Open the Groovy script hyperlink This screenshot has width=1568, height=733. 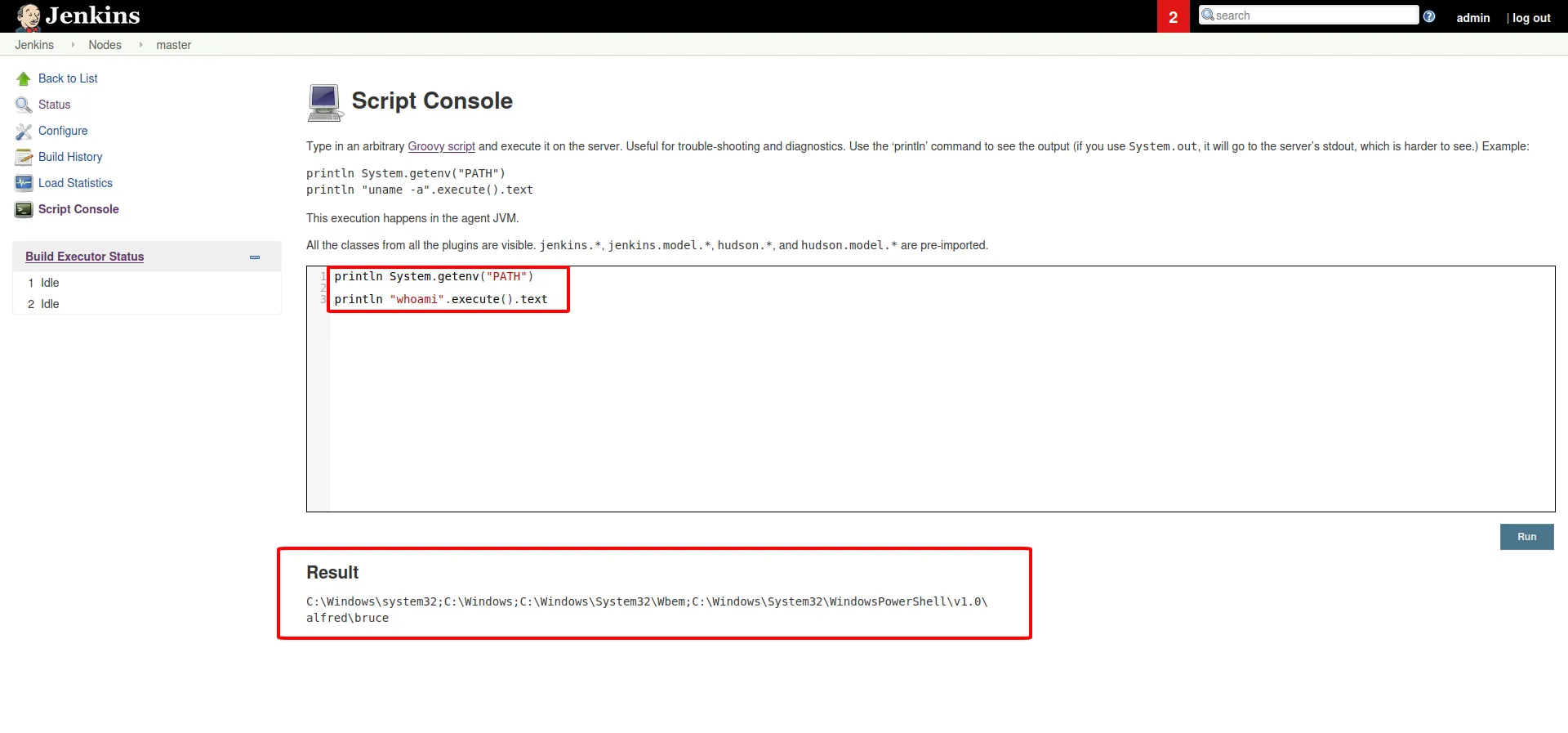tap(441, 146)
